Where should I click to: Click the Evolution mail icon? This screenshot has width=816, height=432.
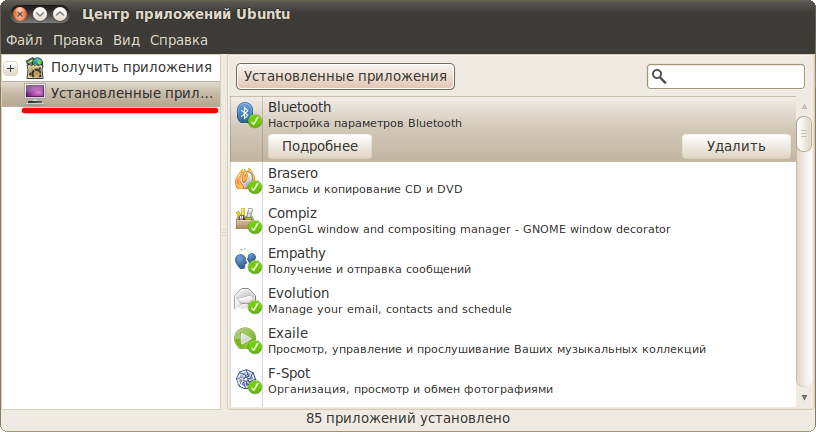(x=248, y=301)
